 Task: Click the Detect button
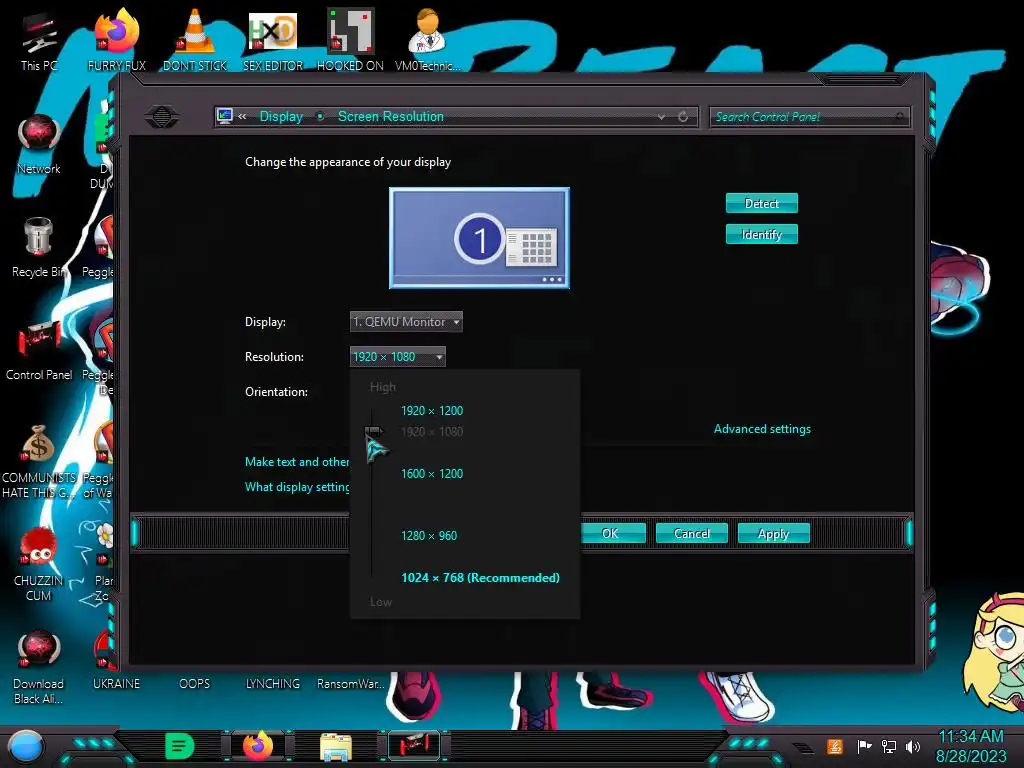click(761, 203)
